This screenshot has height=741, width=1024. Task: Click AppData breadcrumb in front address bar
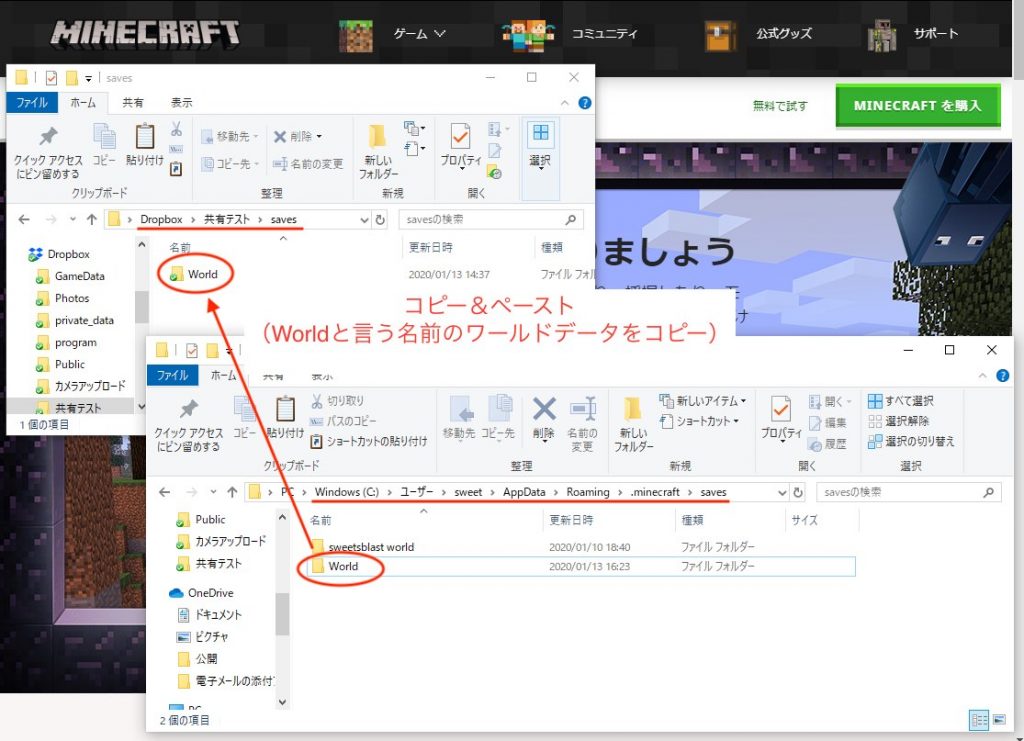(524, 492)
